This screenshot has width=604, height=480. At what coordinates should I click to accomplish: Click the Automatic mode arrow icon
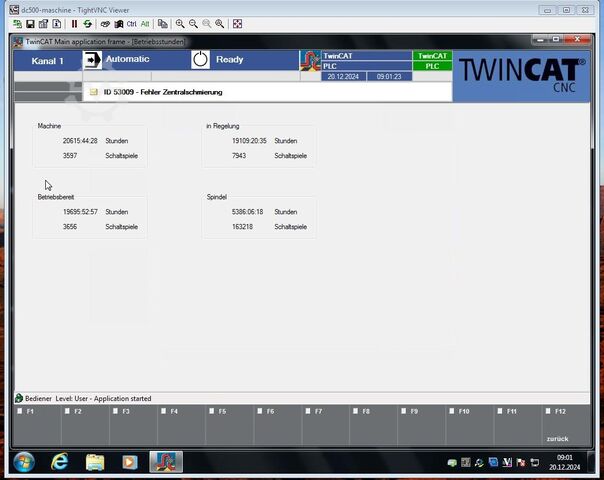(x=92, y=60)
